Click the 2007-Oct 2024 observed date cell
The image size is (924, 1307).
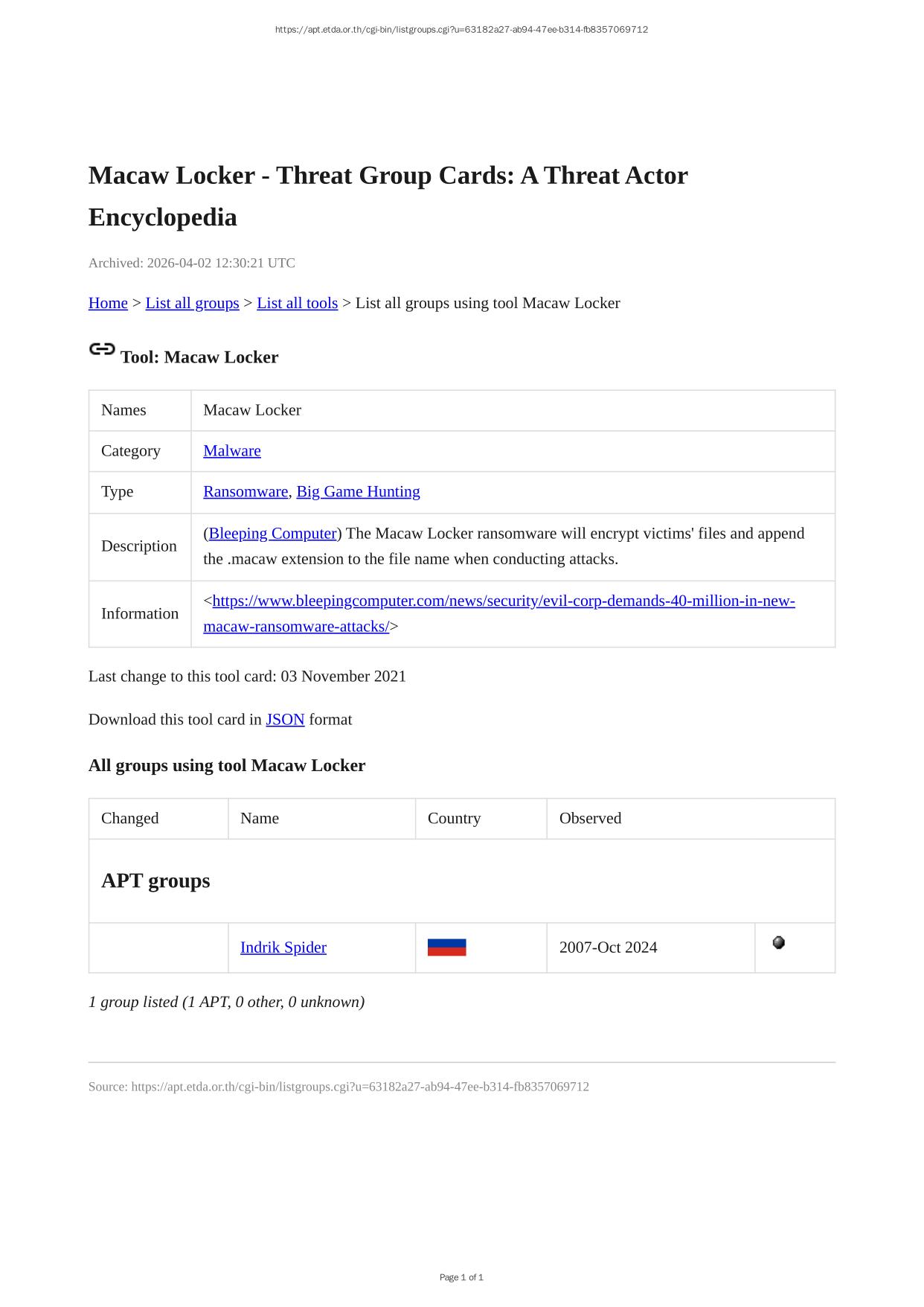point(608,948)
